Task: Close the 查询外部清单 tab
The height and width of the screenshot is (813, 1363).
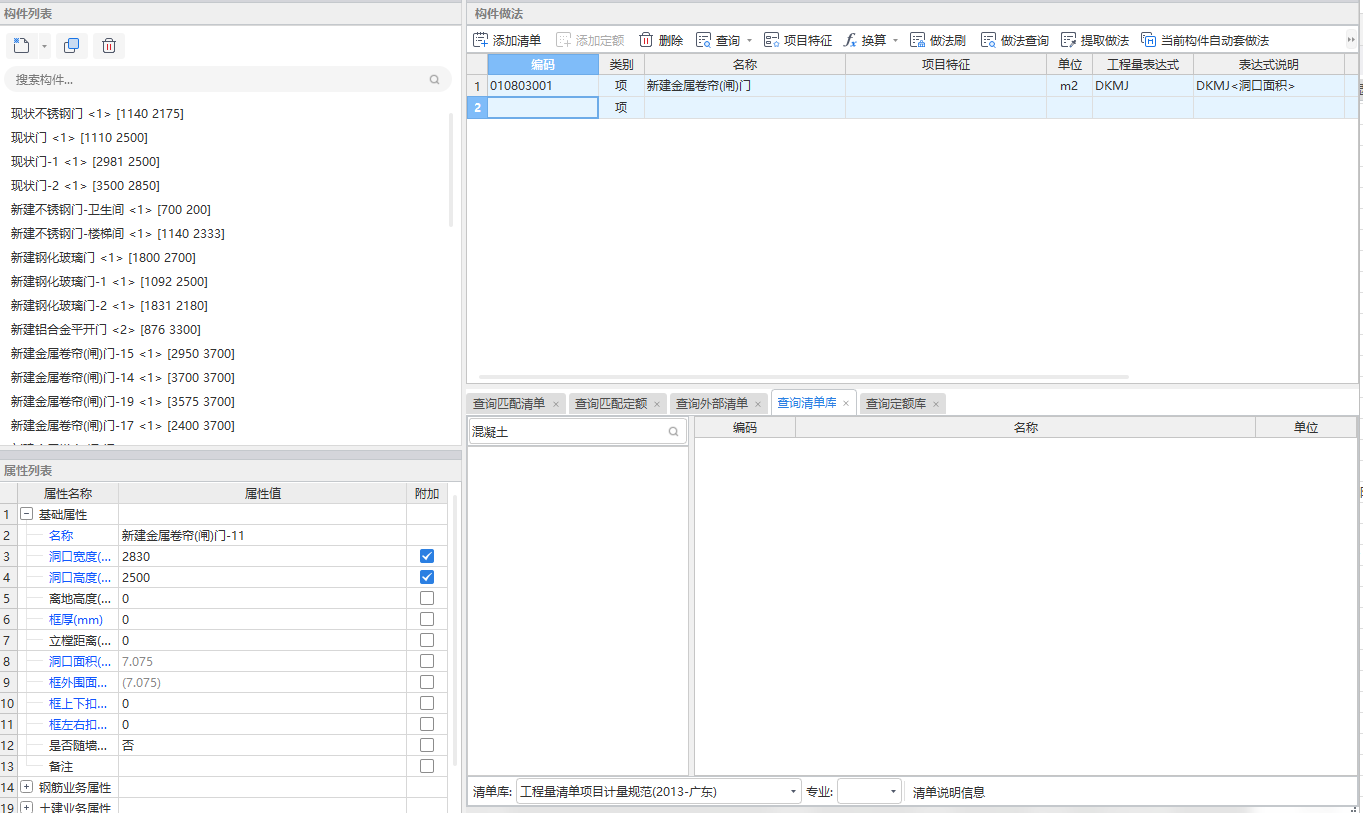Action: tap(758, 404)
